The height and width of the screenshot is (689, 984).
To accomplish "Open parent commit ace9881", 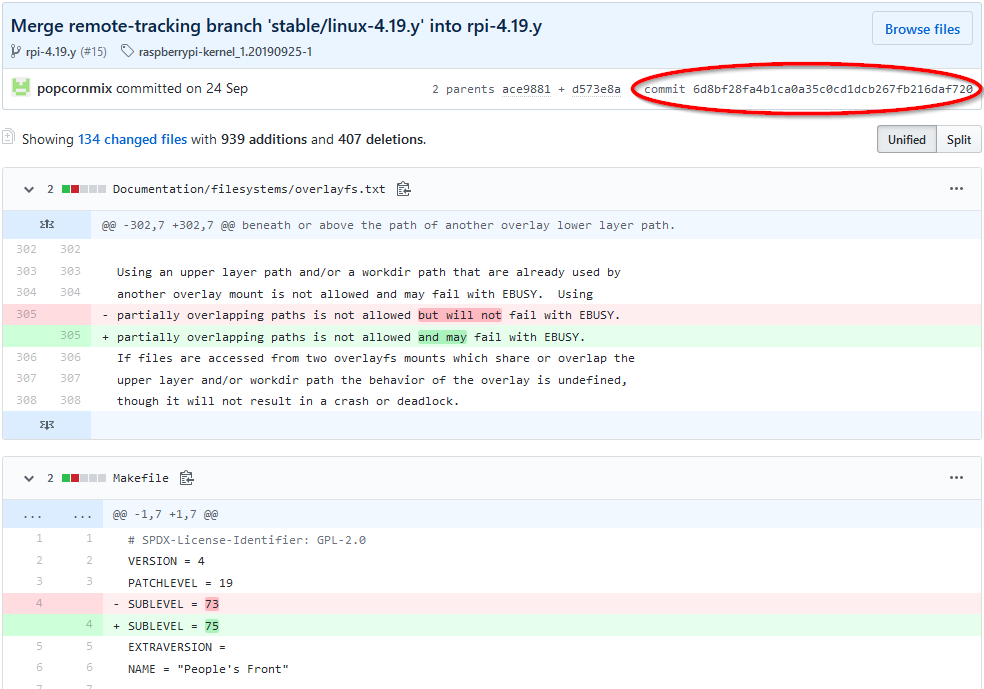I will [526, 89].
